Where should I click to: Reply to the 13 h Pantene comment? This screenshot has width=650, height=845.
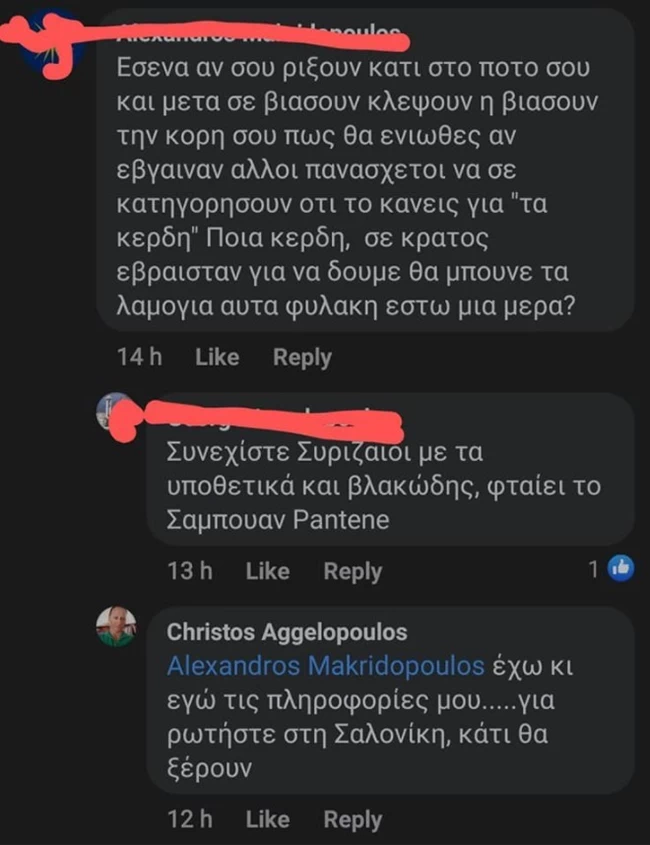click(x=352, y=572)
